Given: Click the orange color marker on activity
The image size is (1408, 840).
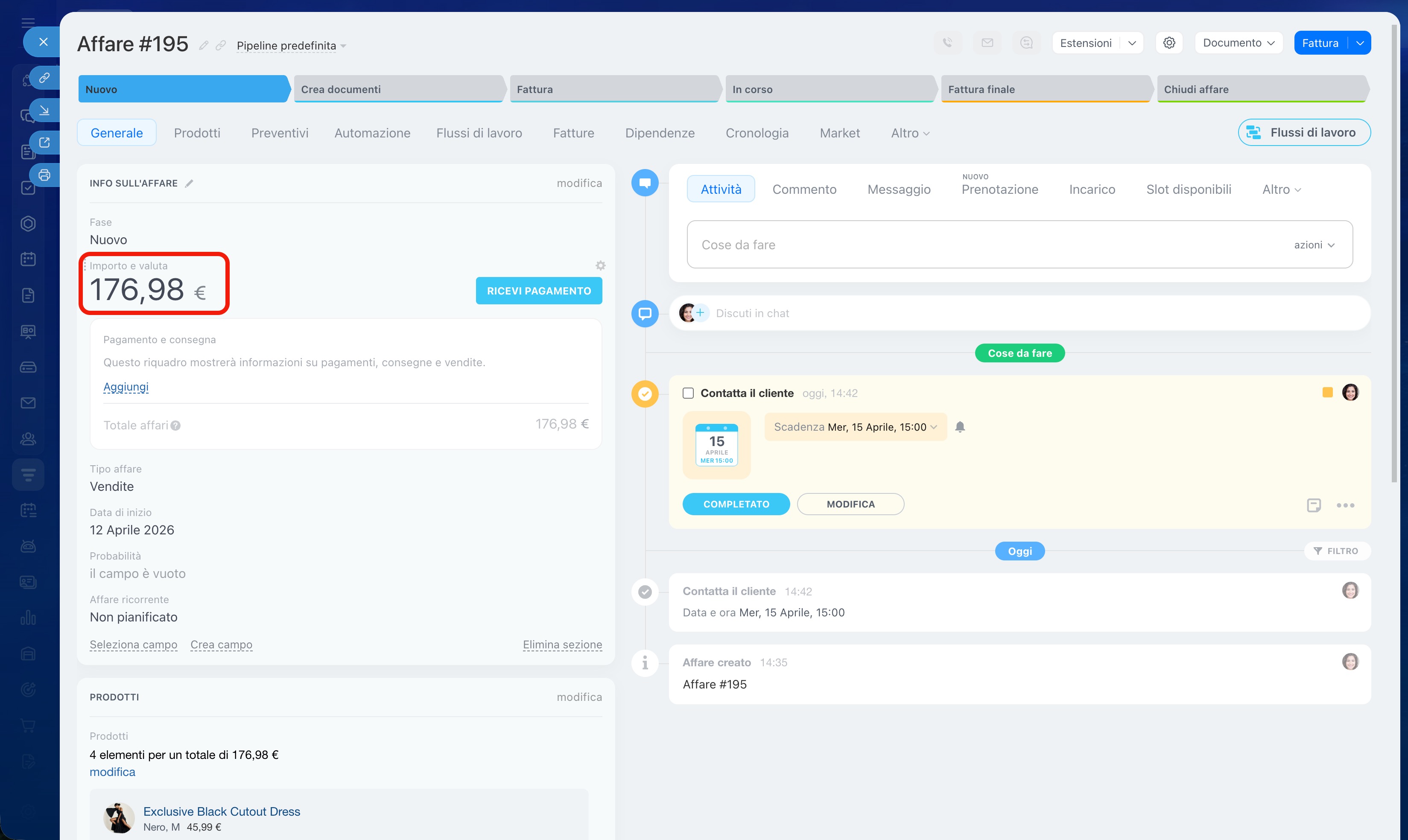Looking at the screenshot, I should [1327, 392].
